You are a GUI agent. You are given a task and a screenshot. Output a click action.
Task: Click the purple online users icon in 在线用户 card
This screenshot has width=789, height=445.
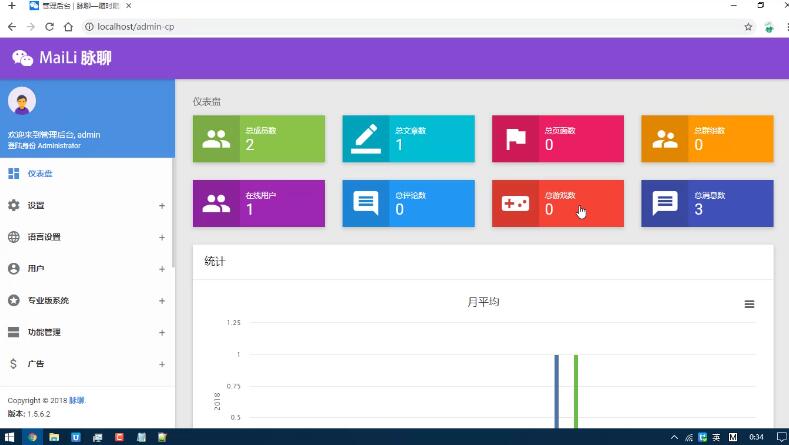(216, 203)
